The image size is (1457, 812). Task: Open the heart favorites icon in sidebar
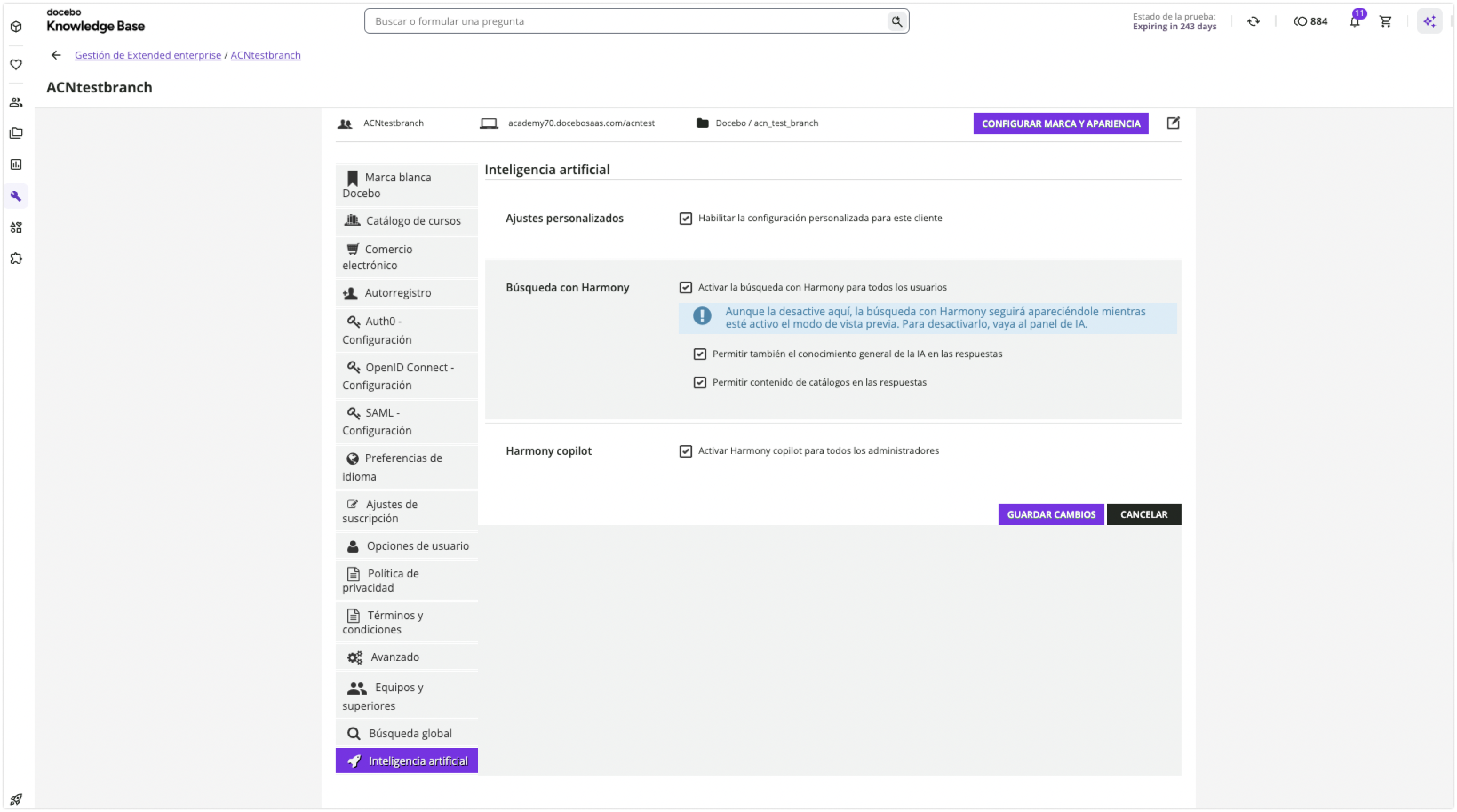[x=16, y=64]
